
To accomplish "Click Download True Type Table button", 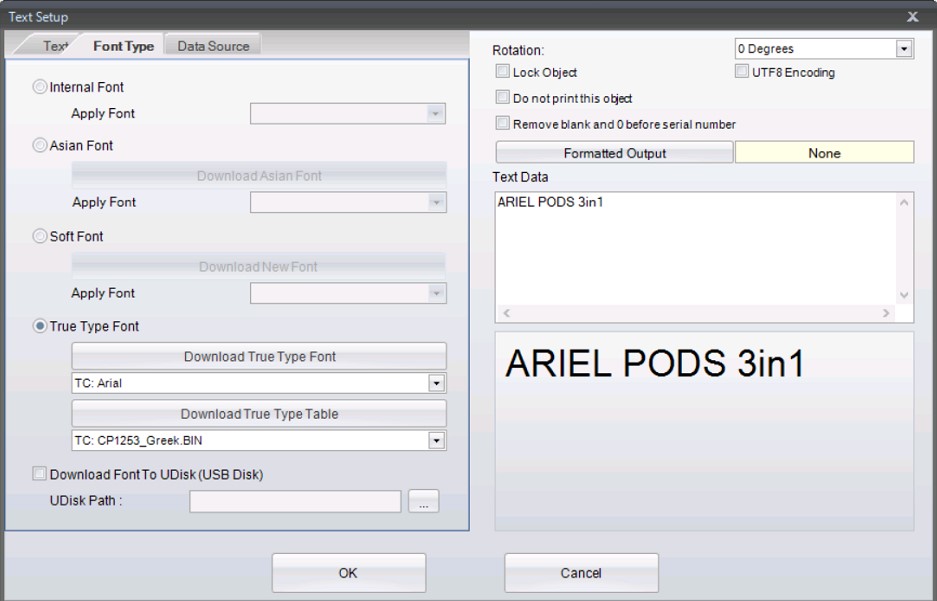I will [259, 414].
